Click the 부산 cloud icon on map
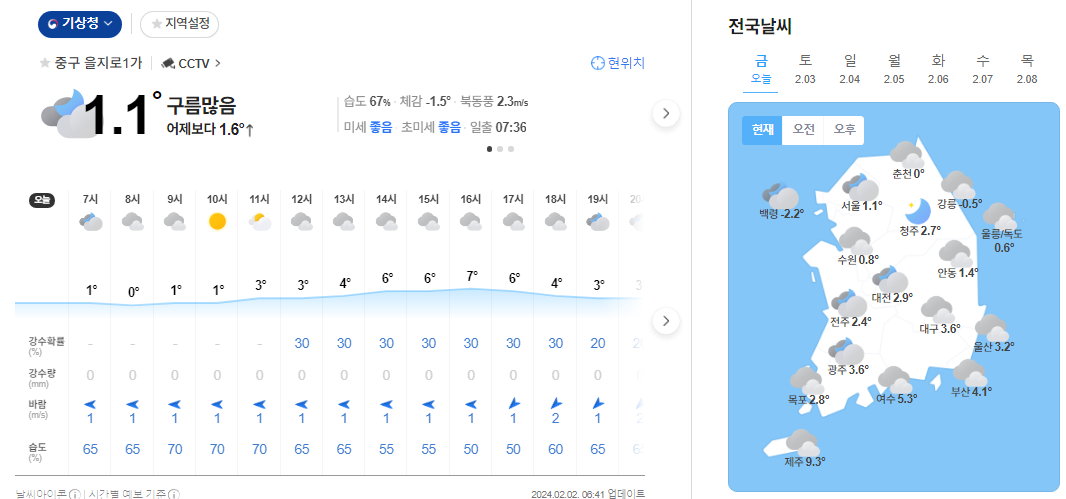1066x499 pixels. (969, 372)
